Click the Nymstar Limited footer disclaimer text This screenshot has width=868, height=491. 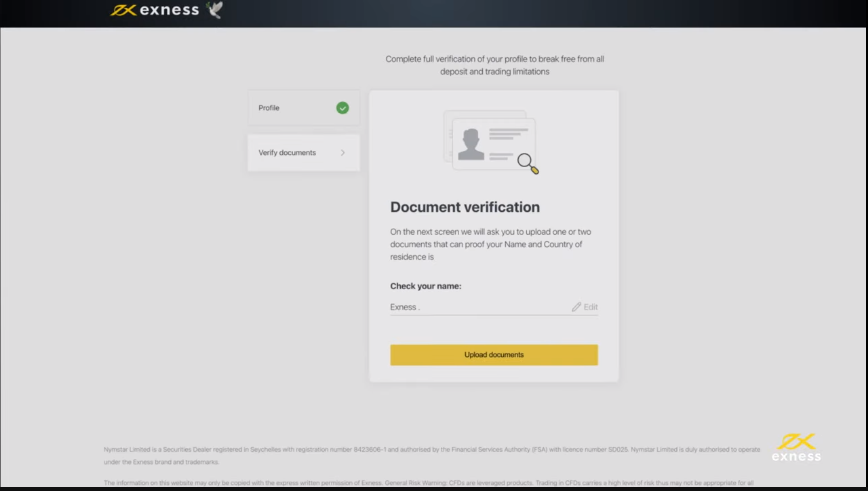pos(432,456)
